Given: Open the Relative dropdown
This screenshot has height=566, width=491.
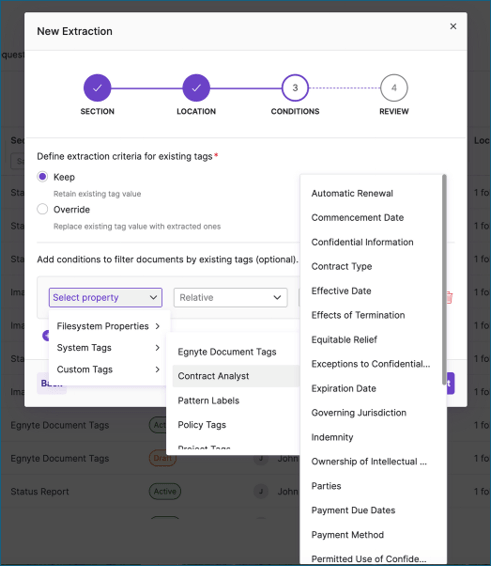Looking at the screenshot, I should (x=230, y=297).
